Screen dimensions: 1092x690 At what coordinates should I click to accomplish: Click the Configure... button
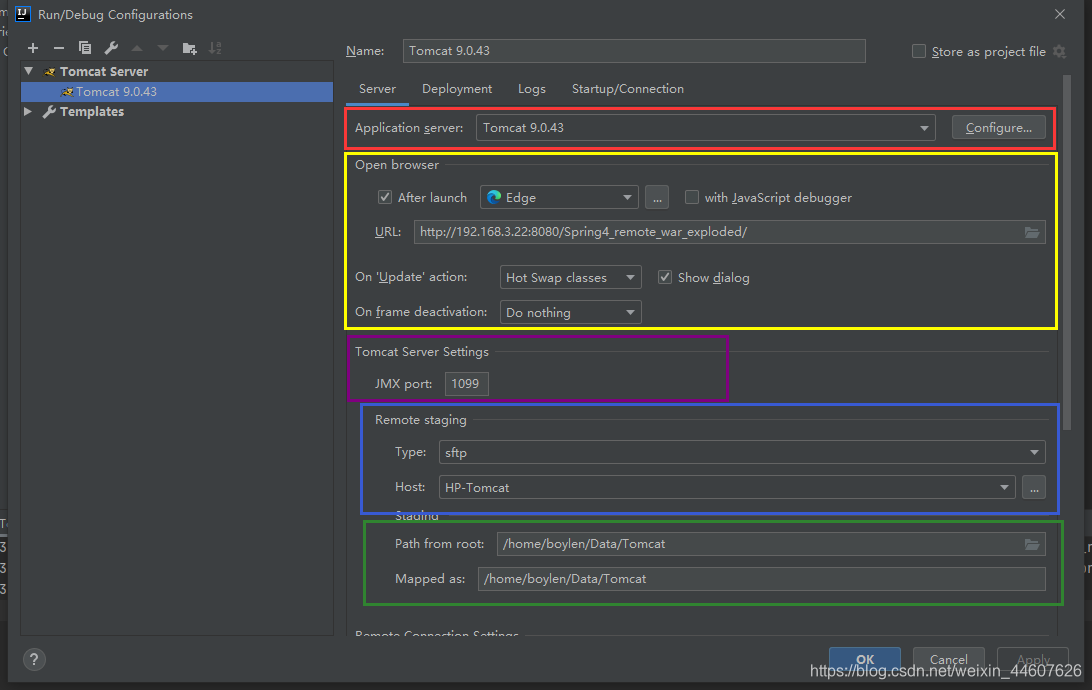999,127
